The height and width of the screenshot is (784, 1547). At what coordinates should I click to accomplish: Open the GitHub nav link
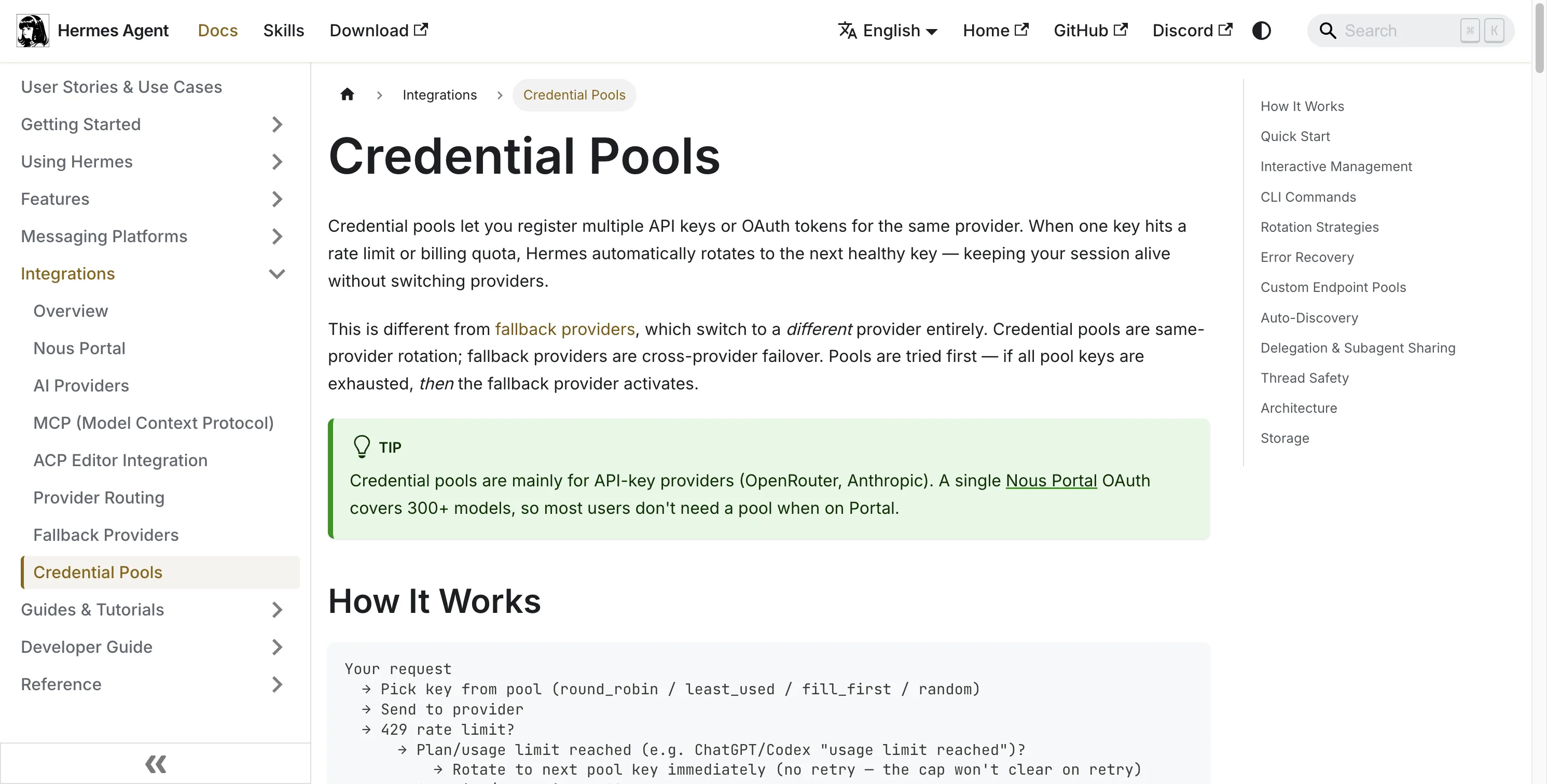pos(1090,31)
